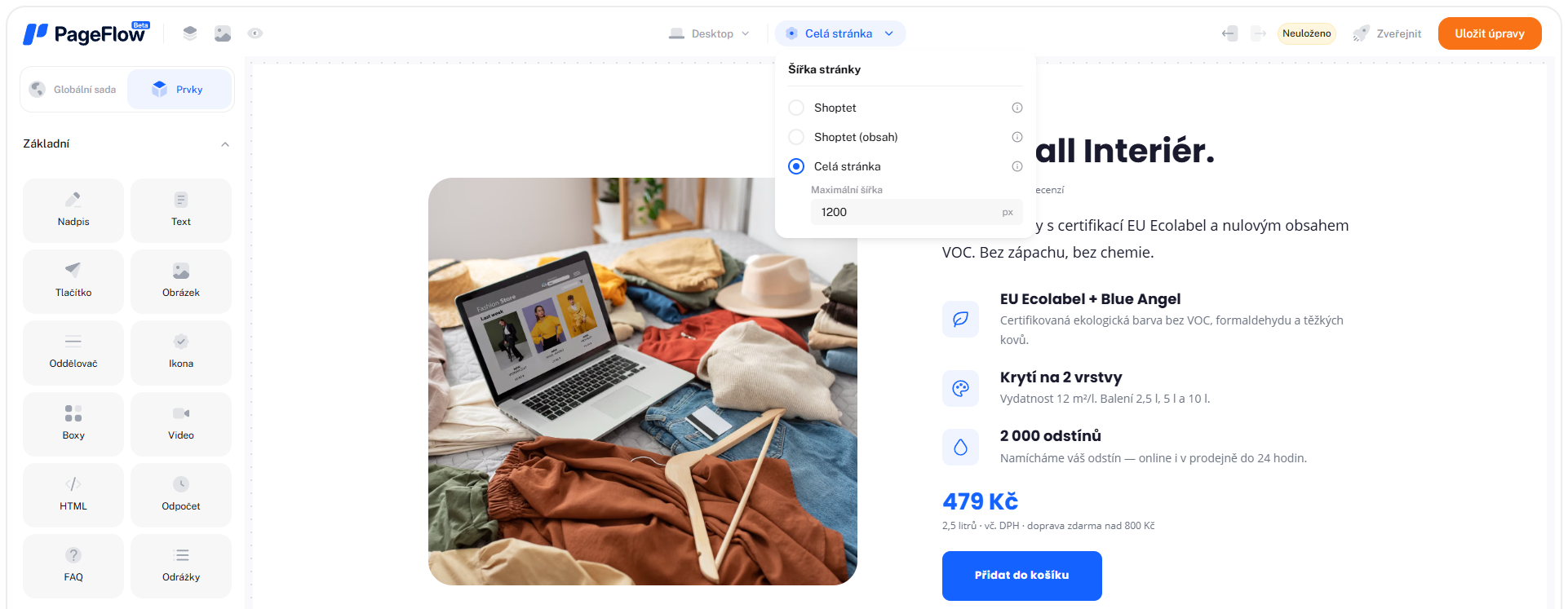Click the Uložit úpravy button
Viewport: 1568px width, 609px height.
tap(1490, 33)
